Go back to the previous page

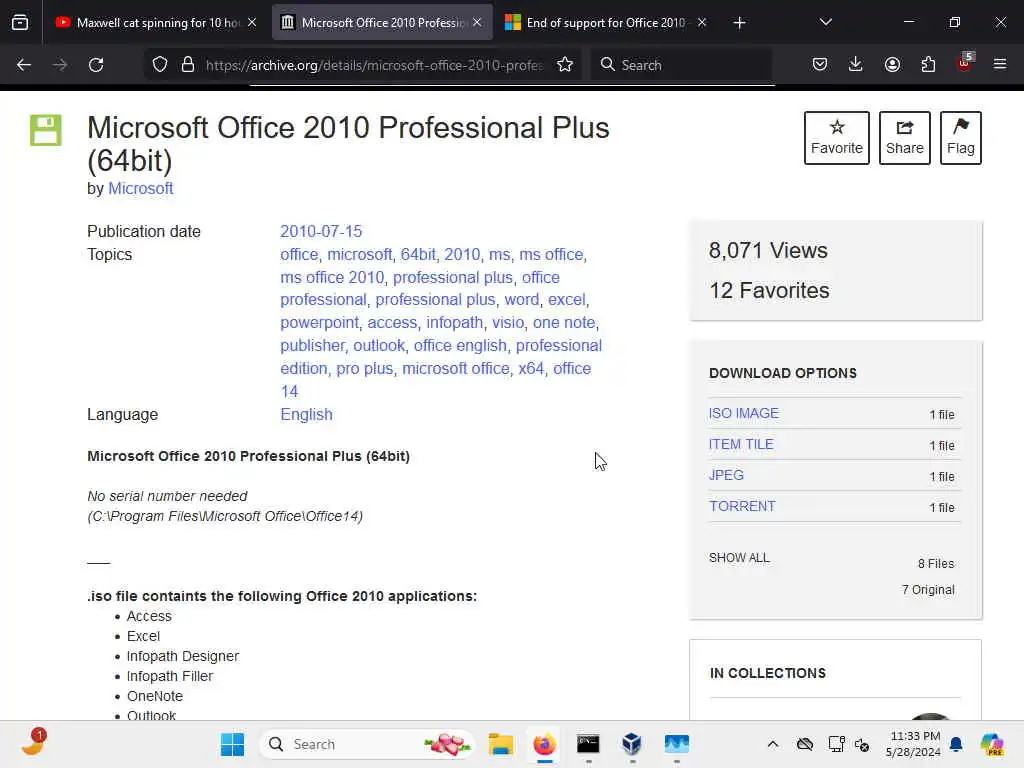(24, 65)
